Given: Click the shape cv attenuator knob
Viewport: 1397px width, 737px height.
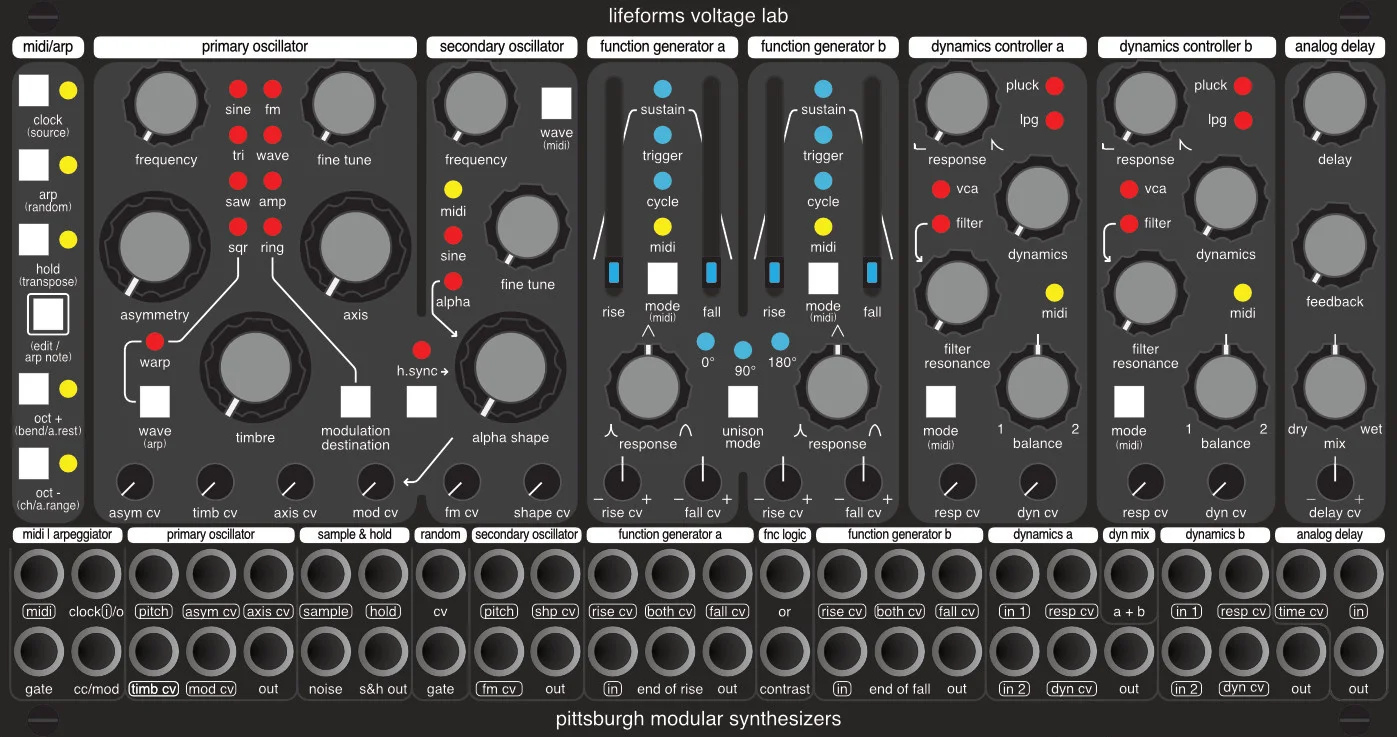Looking at the screenshot, I should tap(542, 483).
